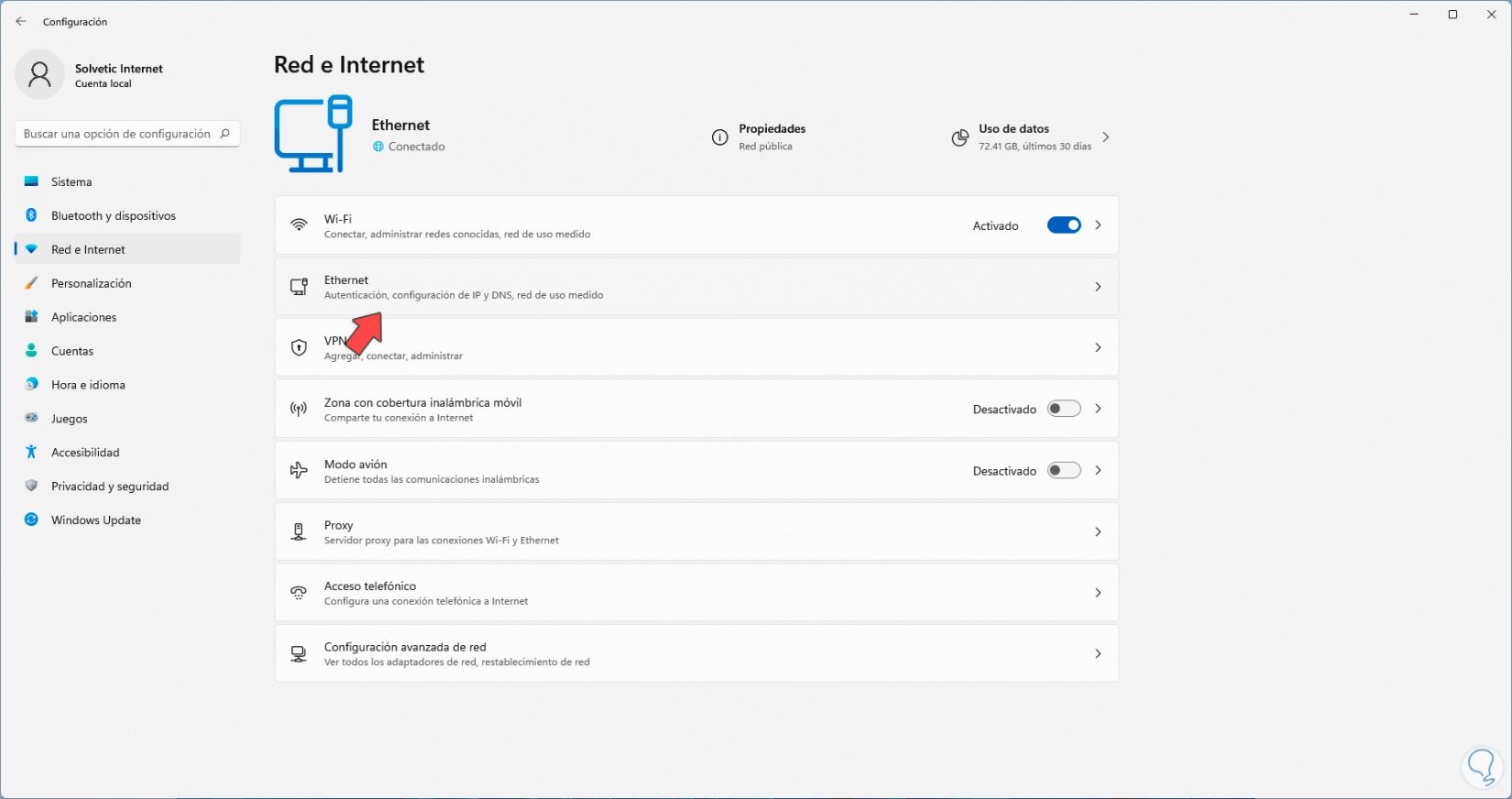Turn off the Wi-Fi toggle
Viewport: 1512px width, 799px height.
click(1064, 225)
